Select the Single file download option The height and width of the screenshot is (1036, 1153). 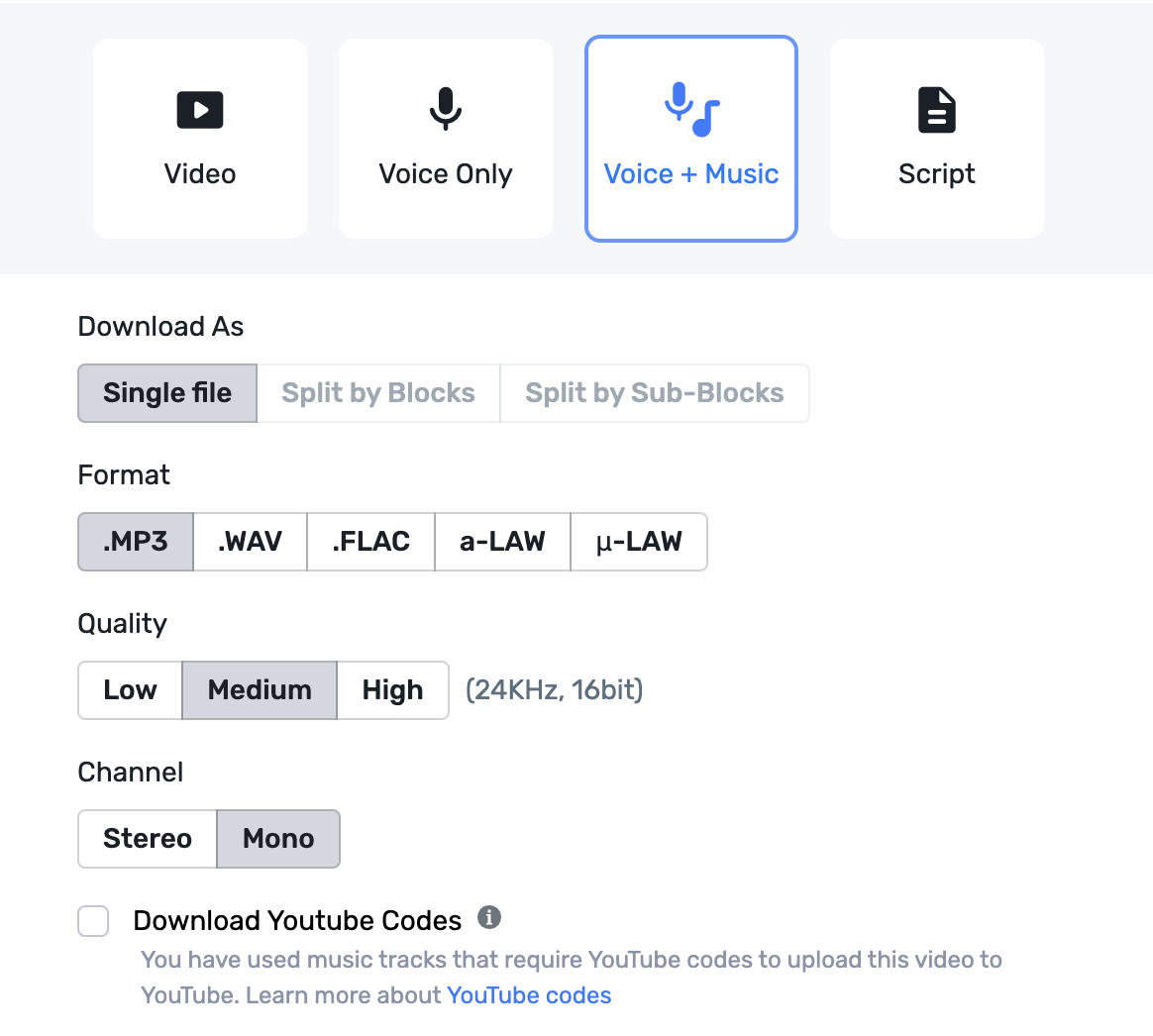tap(166, 393)
